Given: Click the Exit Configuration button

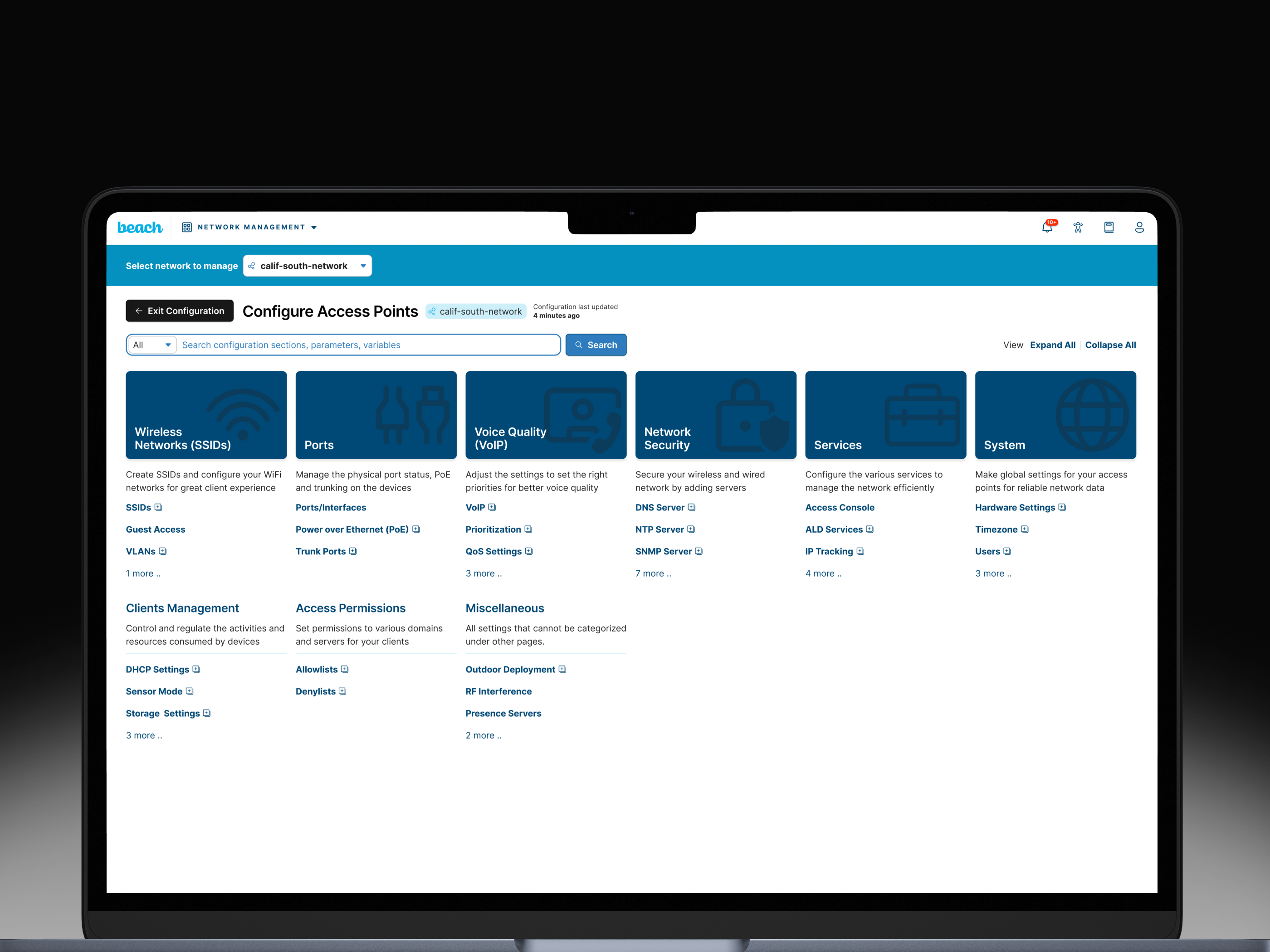Looking at the screenshot, I should [x=179, y=311].
